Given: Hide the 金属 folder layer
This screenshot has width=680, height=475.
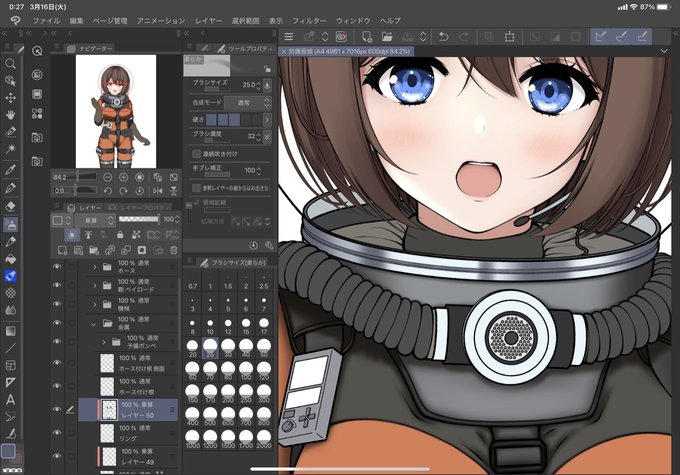Looking at the screenshot, I should (57, 323).
